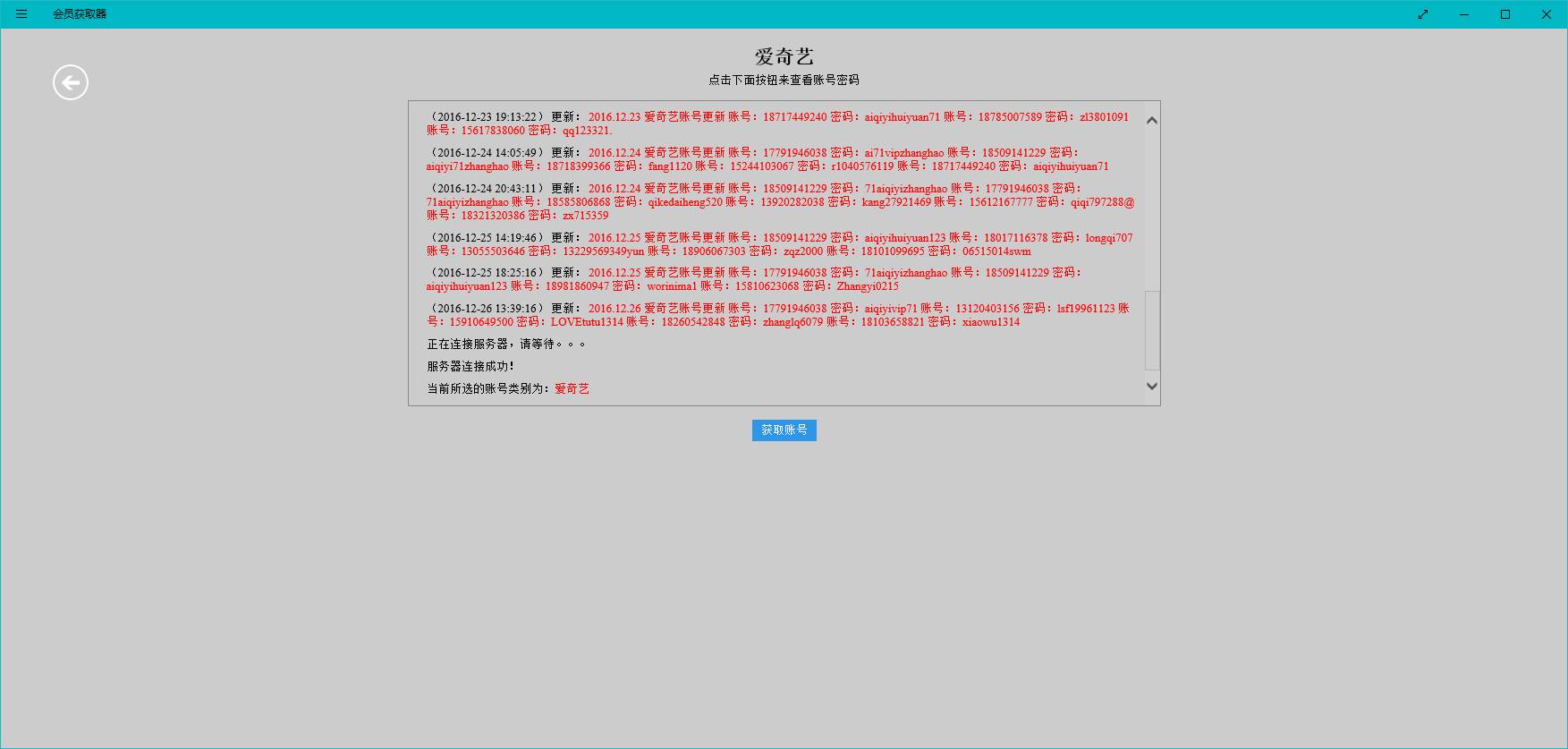Click the 2016-12-24 14:05:49 log timestamp
Image resolution: width=1568 pixels, height=749 pixels.
[x=487, y=153]
